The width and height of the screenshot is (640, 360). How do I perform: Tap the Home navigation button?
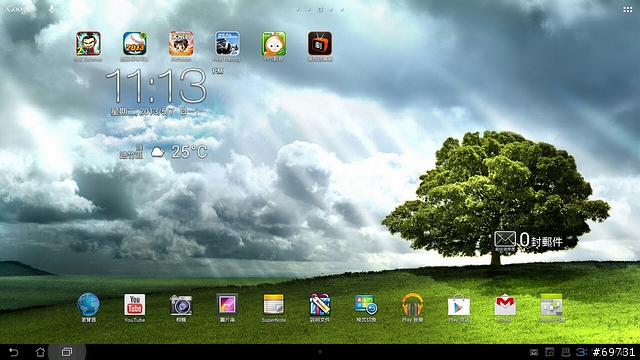pos(40,352)
